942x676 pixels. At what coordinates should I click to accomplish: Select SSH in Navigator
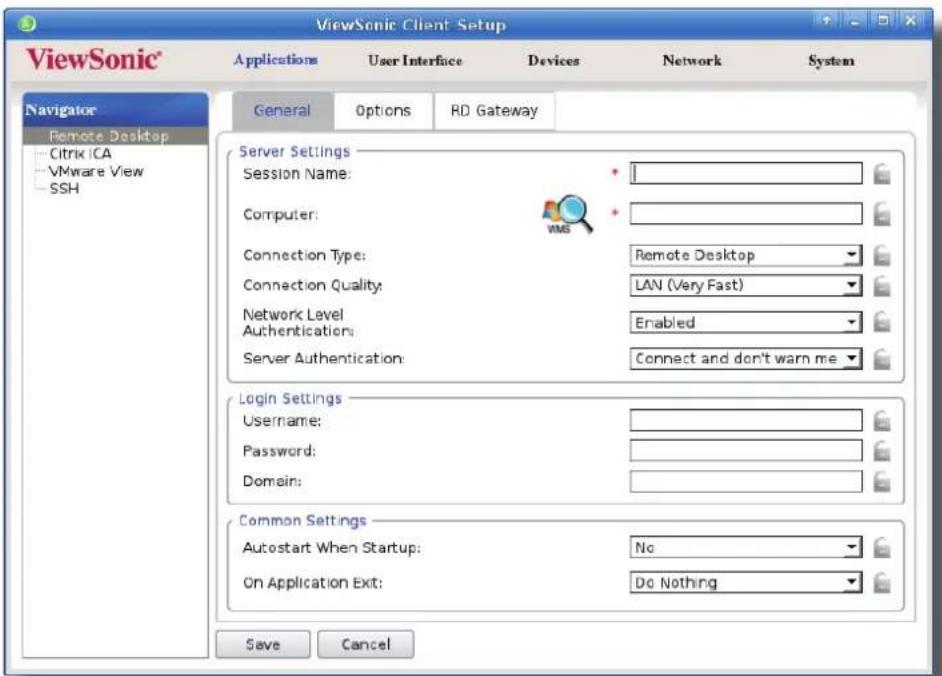tap(64, 189)
